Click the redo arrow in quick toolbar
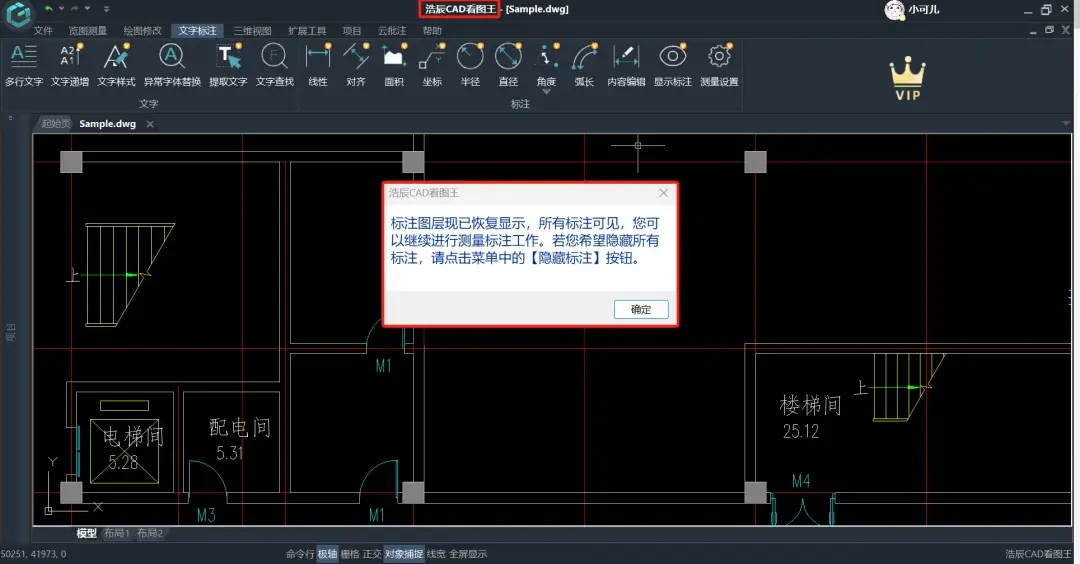 74,9
